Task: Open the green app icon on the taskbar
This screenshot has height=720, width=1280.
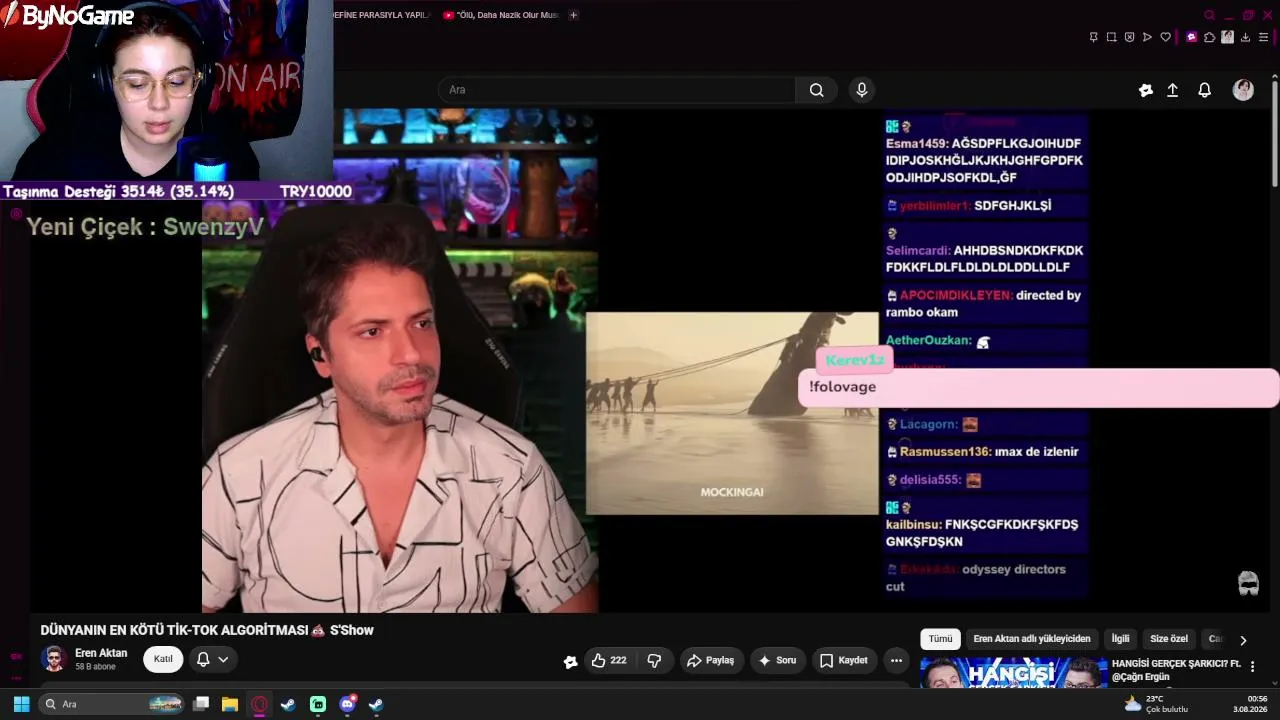Action: click(318, 704)
